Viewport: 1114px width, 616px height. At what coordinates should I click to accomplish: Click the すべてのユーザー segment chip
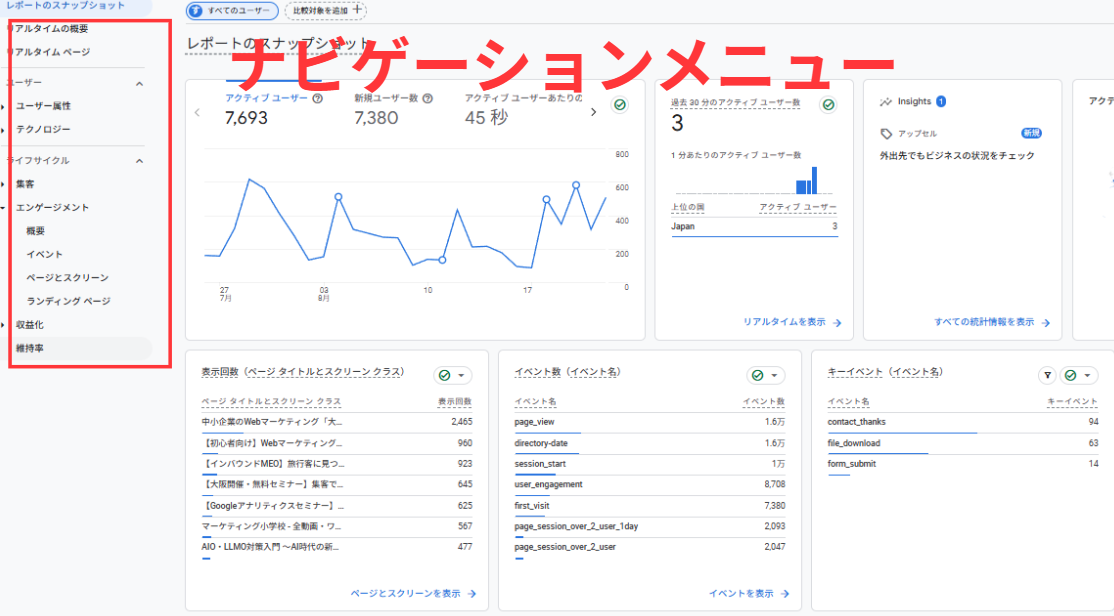232,11
